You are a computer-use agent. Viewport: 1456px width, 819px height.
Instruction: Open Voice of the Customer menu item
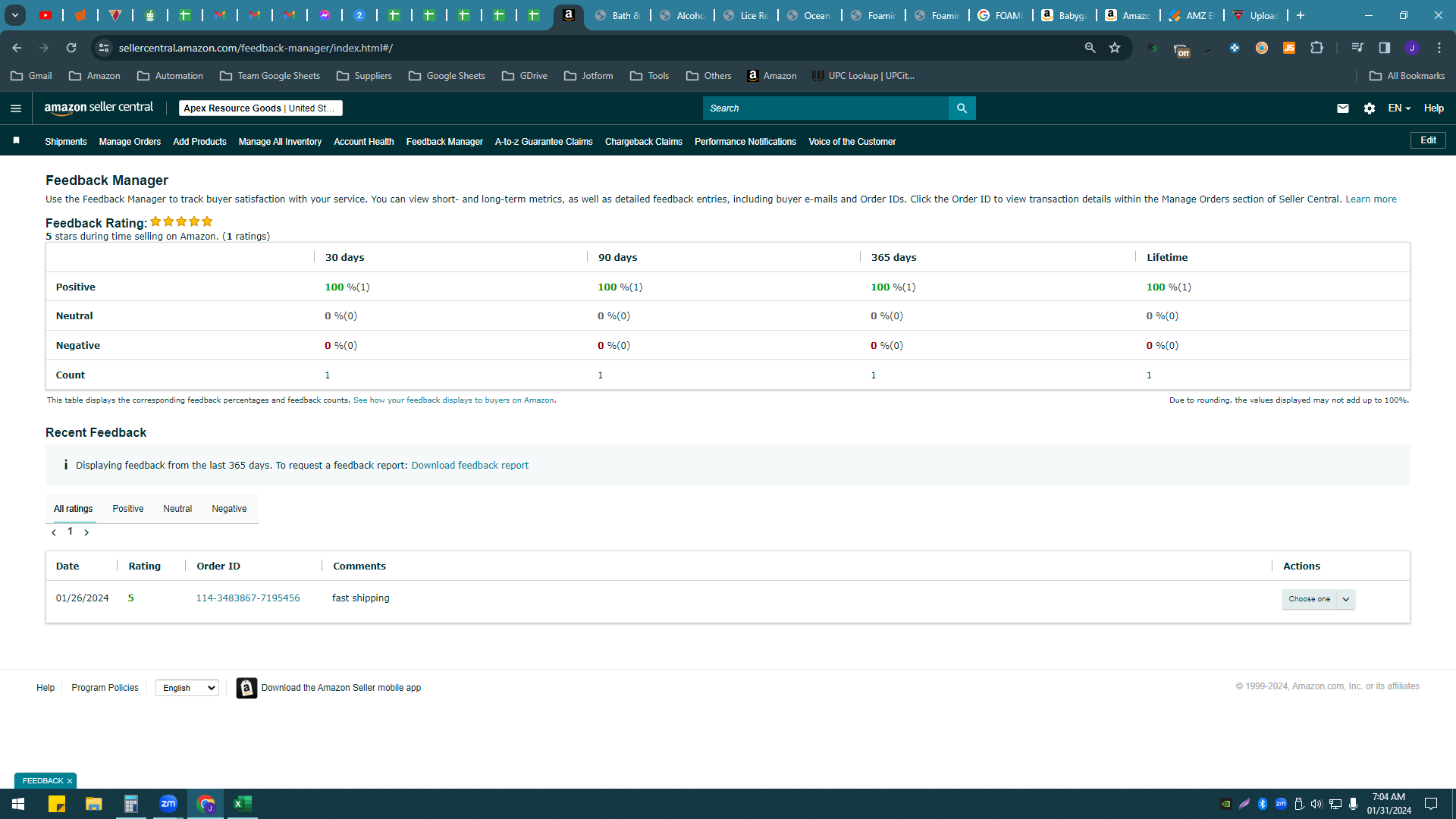click(x=852, y=142)
